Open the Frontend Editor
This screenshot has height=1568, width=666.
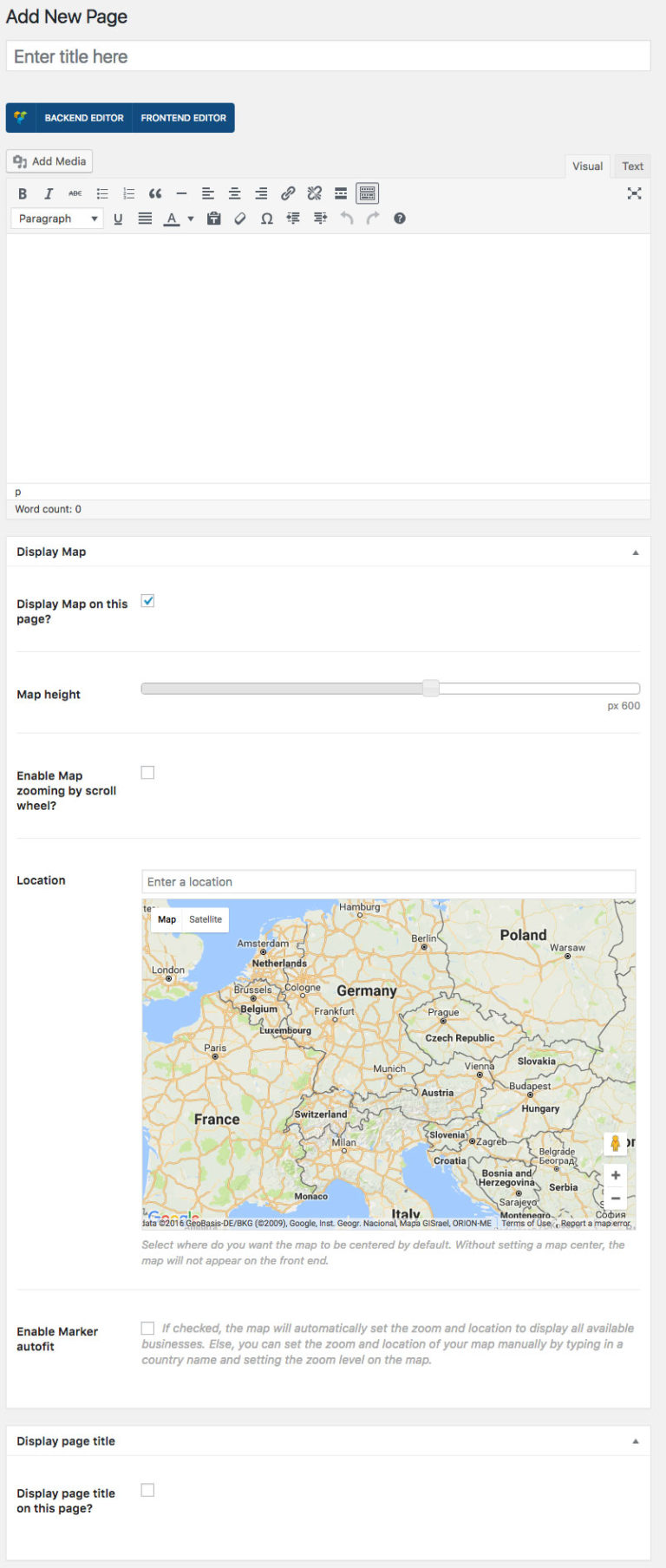pos(182,118)
